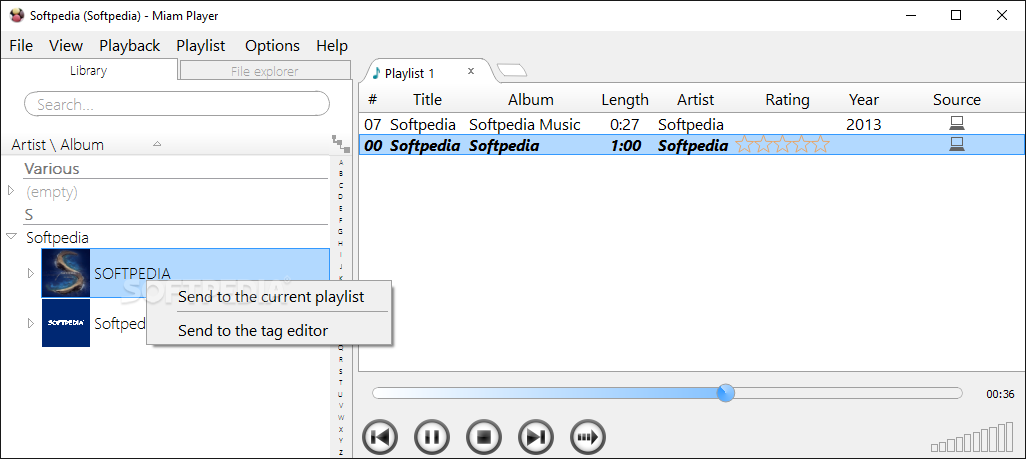Maximize the Miam Player window
The image size is (1026, 459).
[x=956, y=15]
